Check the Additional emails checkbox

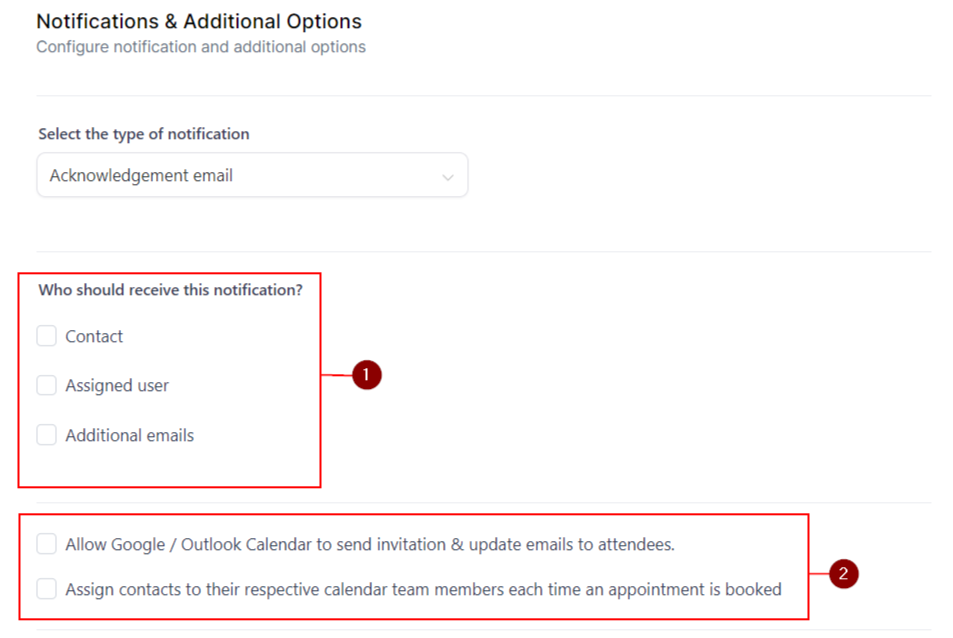pyautogui.click(x=46, y=435)
